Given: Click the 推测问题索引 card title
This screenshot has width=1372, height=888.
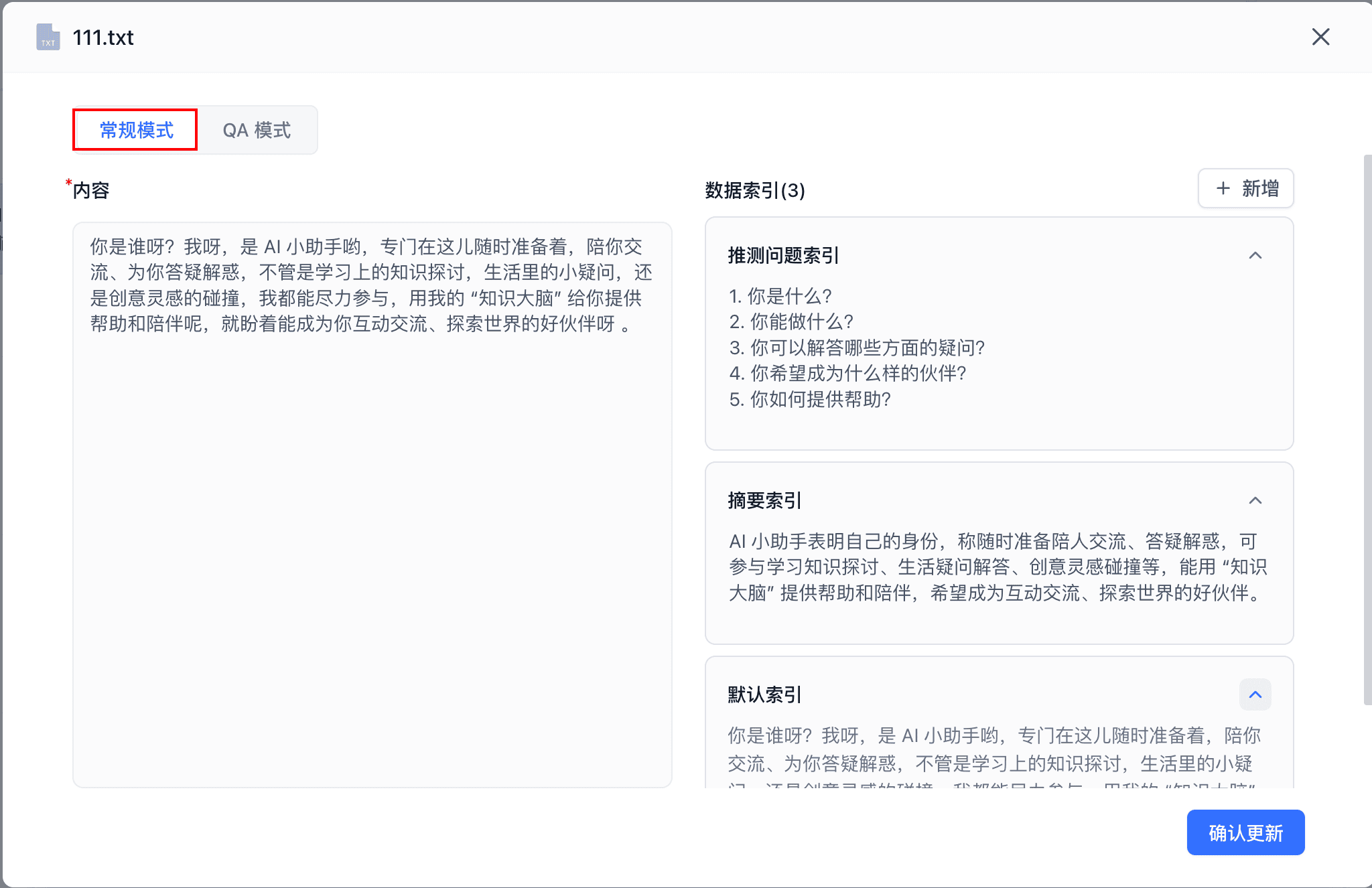Looking at the screenshot, I should tap(783, 255).
